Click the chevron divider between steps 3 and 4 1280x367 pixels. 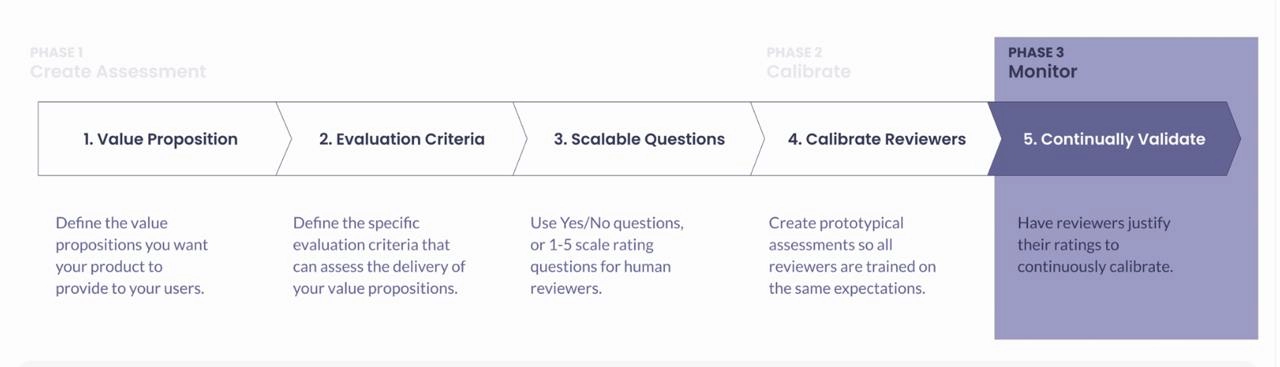(x=760, y=139)
